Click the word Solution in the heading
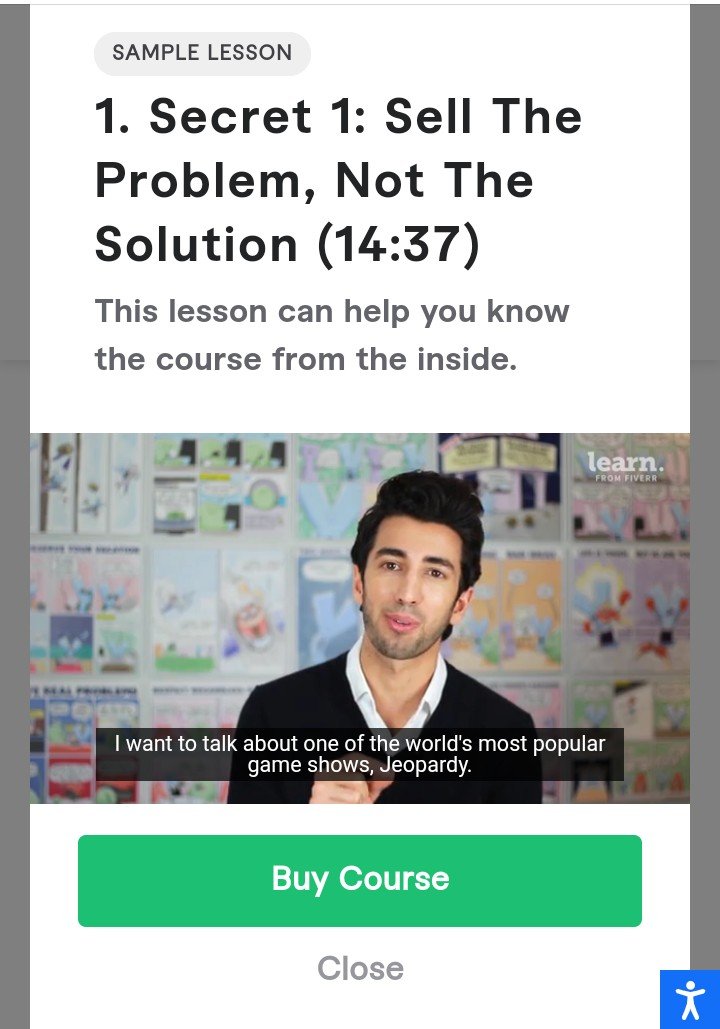Viewport: 720px width, 1029px height. pos(196,244)
